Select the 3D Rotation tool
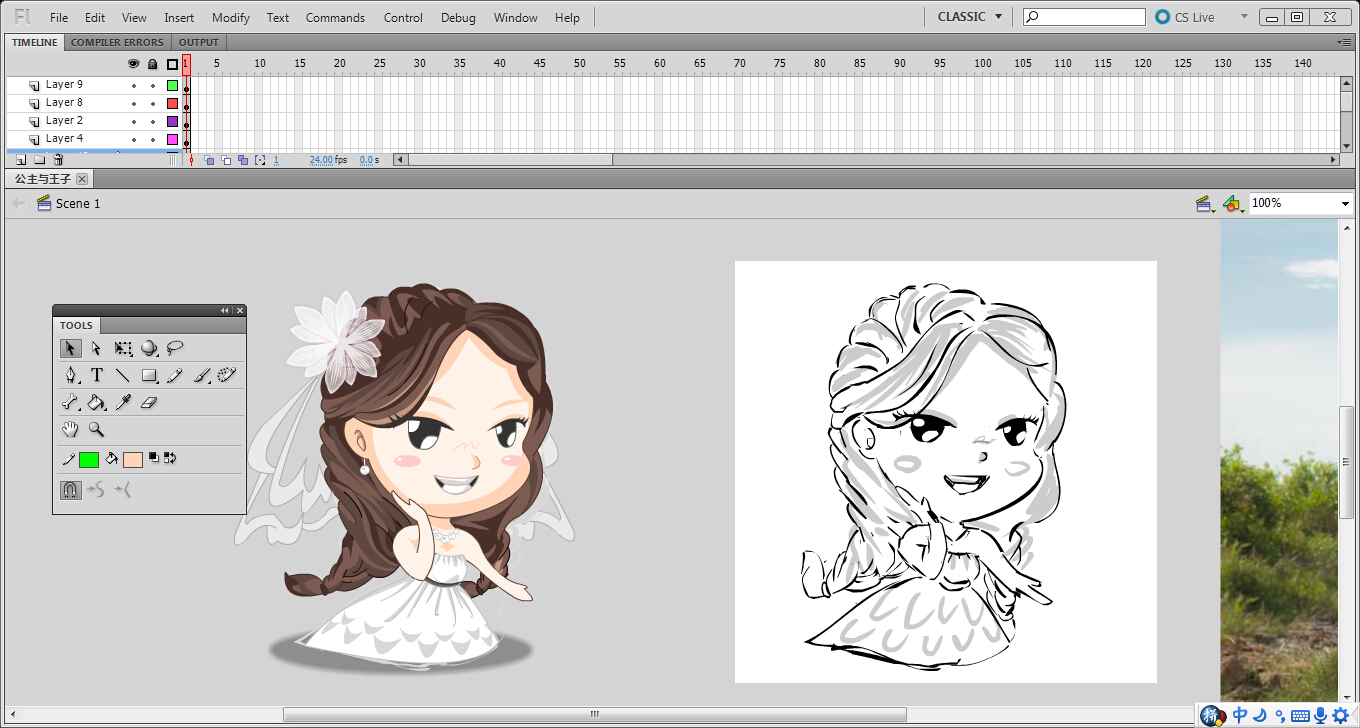 (149, 348)
